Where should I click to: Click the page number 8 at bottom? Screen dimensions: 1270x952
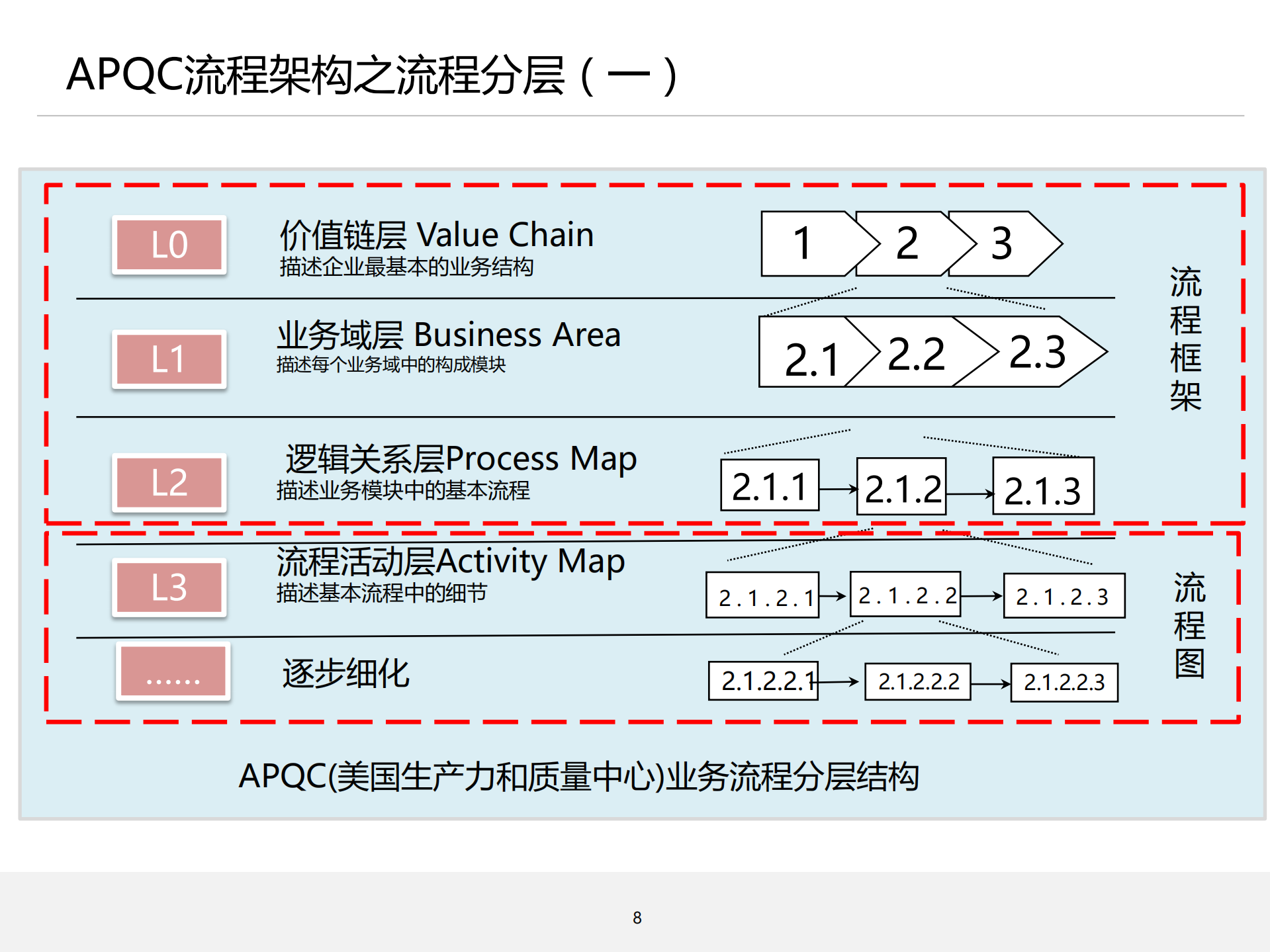[637, 918]
